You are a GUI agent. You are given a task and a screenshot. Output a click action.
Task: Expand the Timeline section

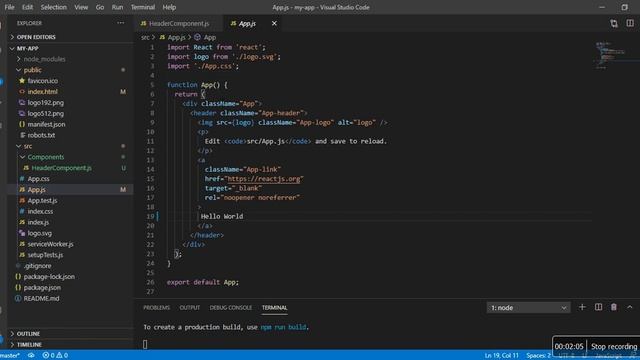(29, 344)
